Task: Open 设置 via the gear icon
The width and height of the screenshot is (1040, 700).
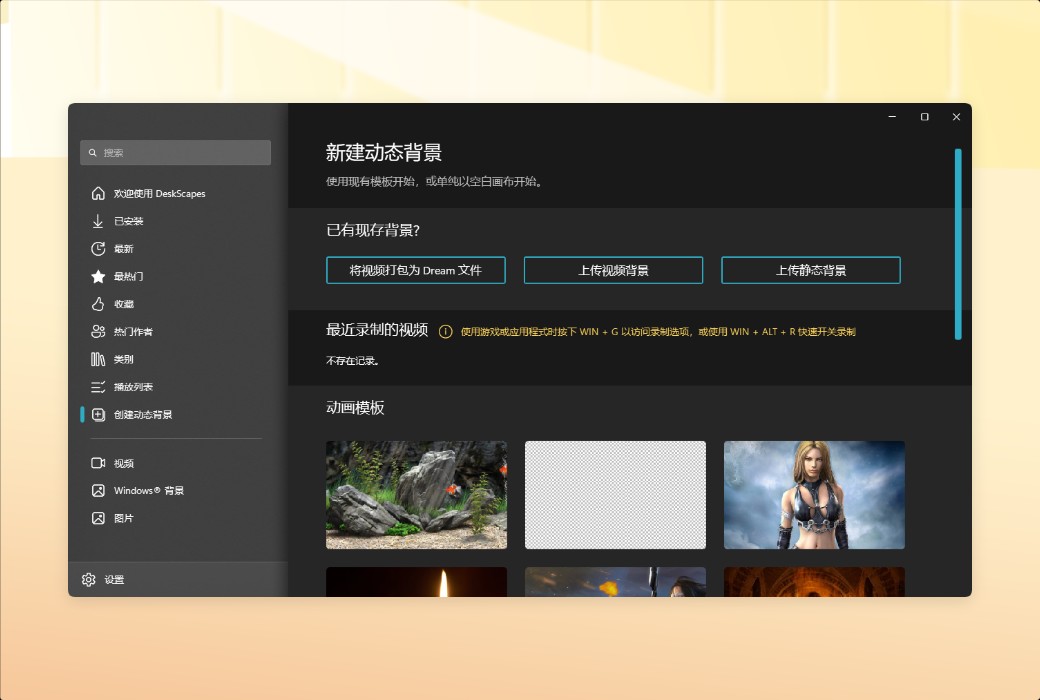Action: tap(88, 579)
